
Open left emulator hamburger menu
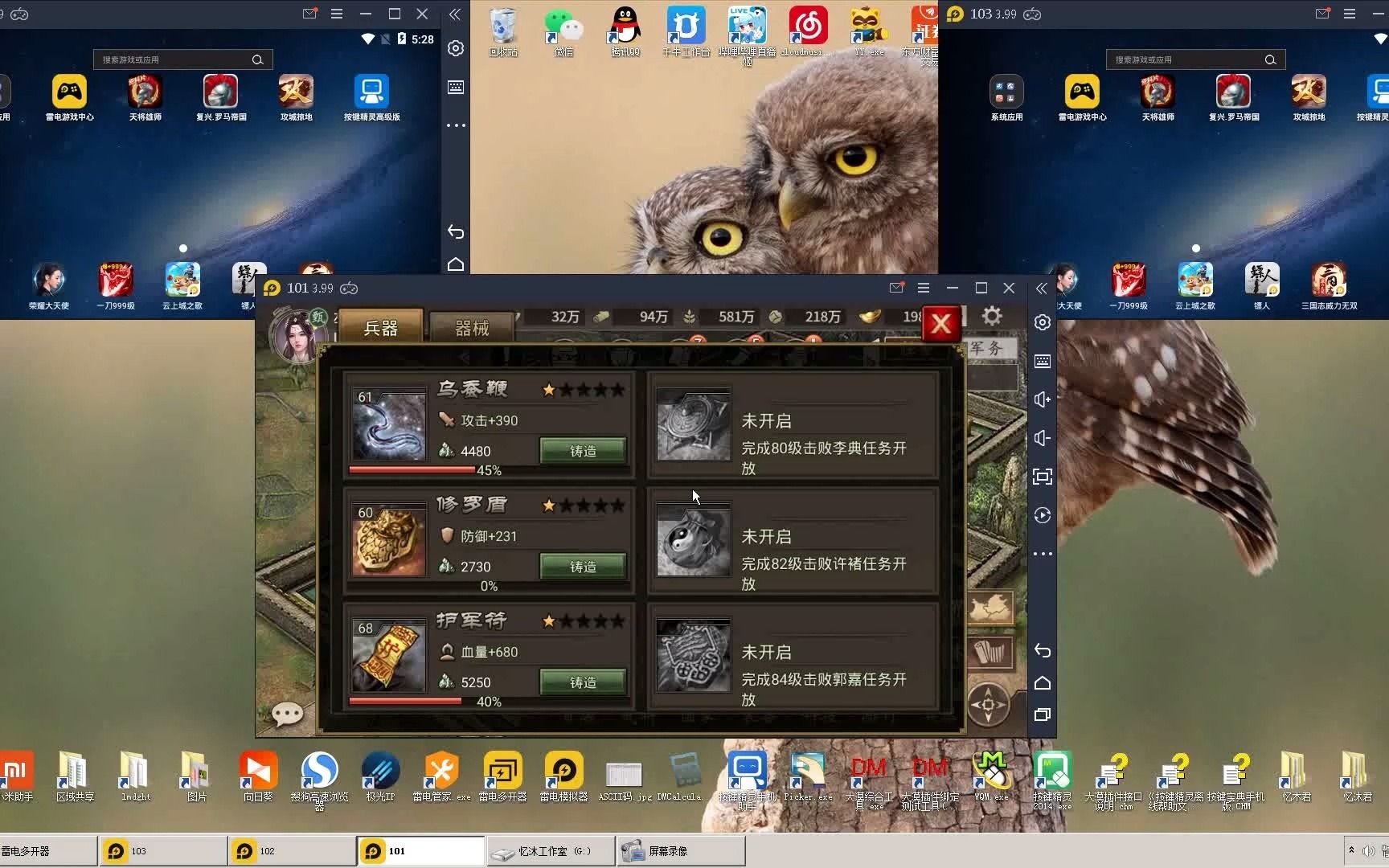click(337, 14)
